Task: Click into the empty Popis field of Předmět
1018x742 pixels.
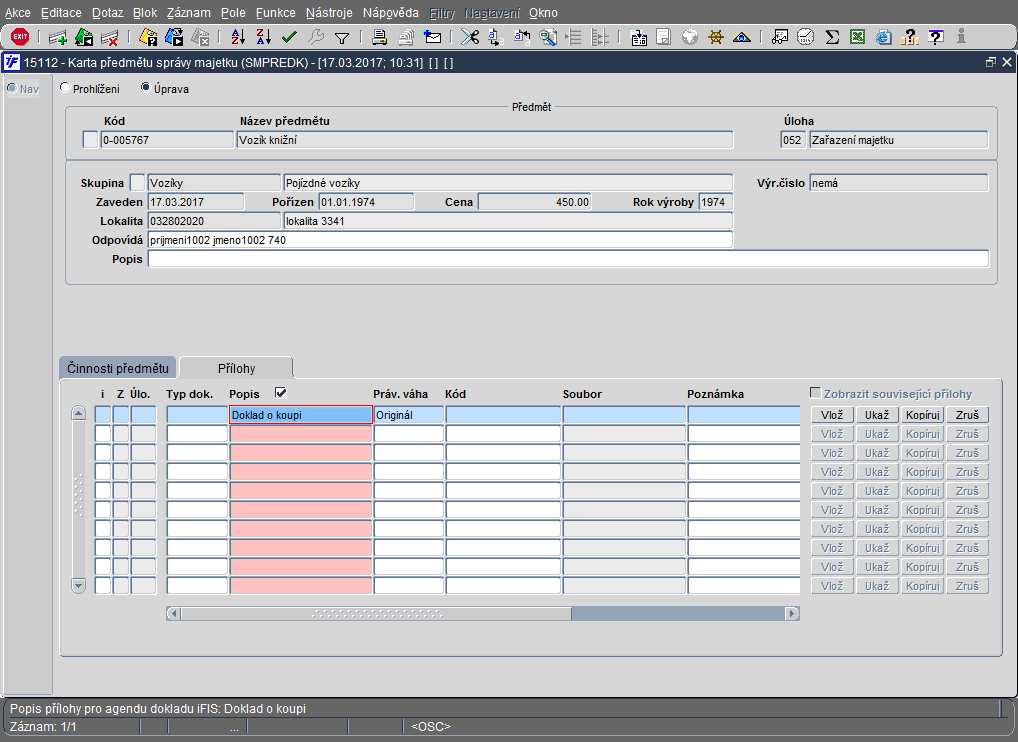Action: click(x=567, y=259)
